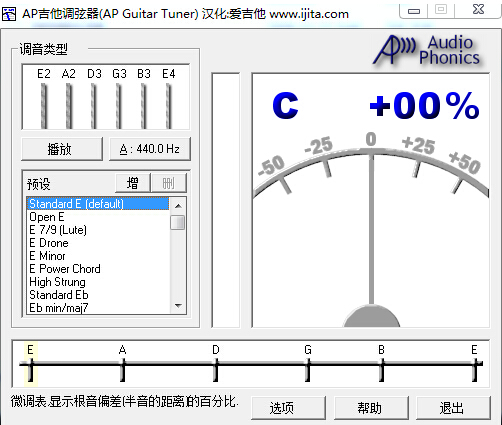The image size is (502, 425).
Task: Click the +00% deviation readout
Action: pos(425,105)
